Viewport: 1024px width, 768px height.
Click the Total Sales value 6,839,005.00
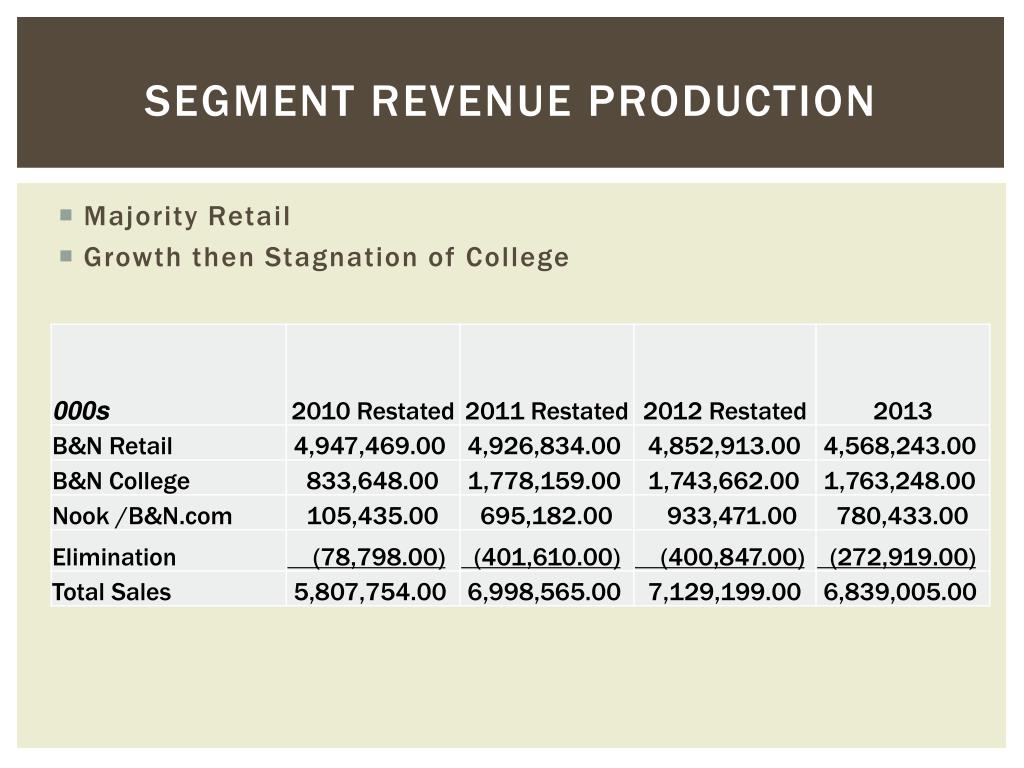pyautogui.click(x=900, y=592)
